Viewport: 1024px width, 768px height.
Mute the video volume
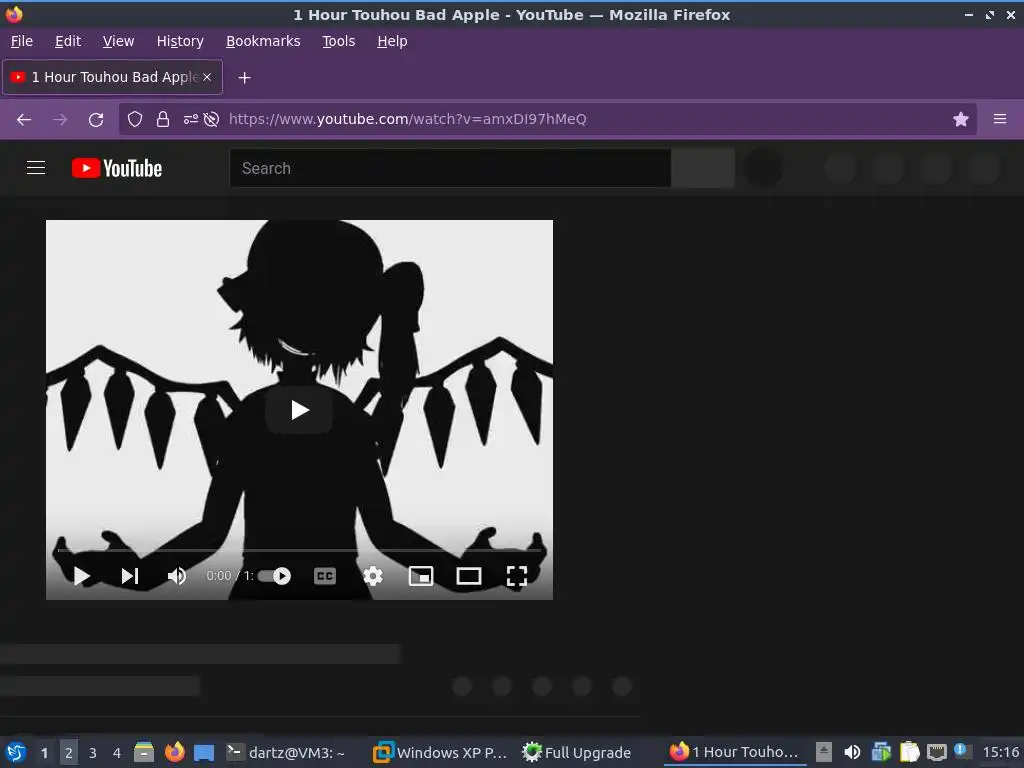(x=177, y=576)
